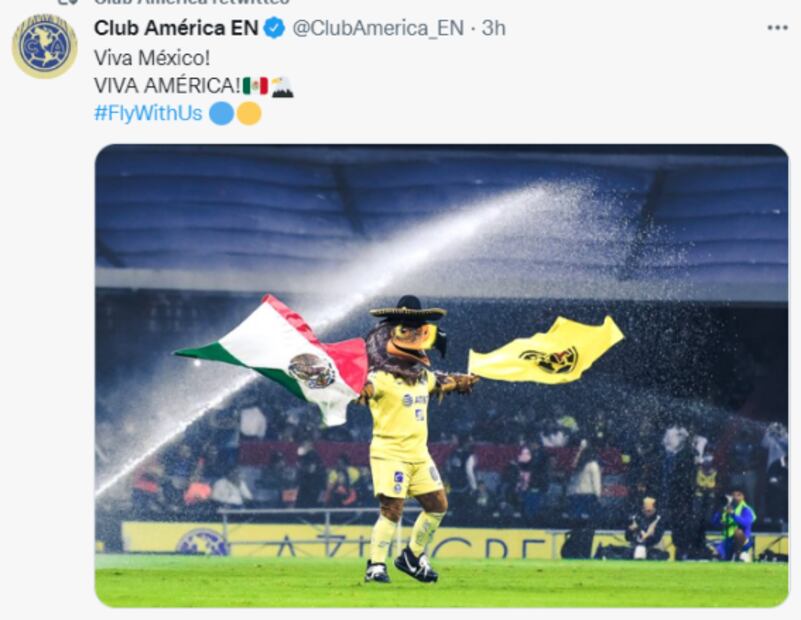801x620 pixels.
Task: Click the yellow América flag in photo
Action: (545, 352)
